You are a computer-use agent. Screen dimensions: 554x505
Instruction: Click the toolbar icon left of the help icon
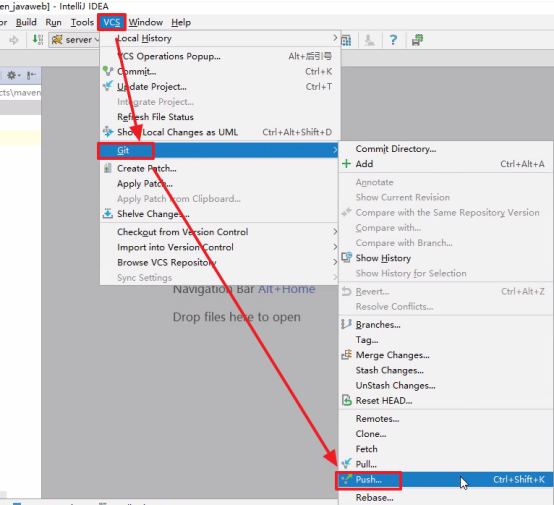pos(369,40)
